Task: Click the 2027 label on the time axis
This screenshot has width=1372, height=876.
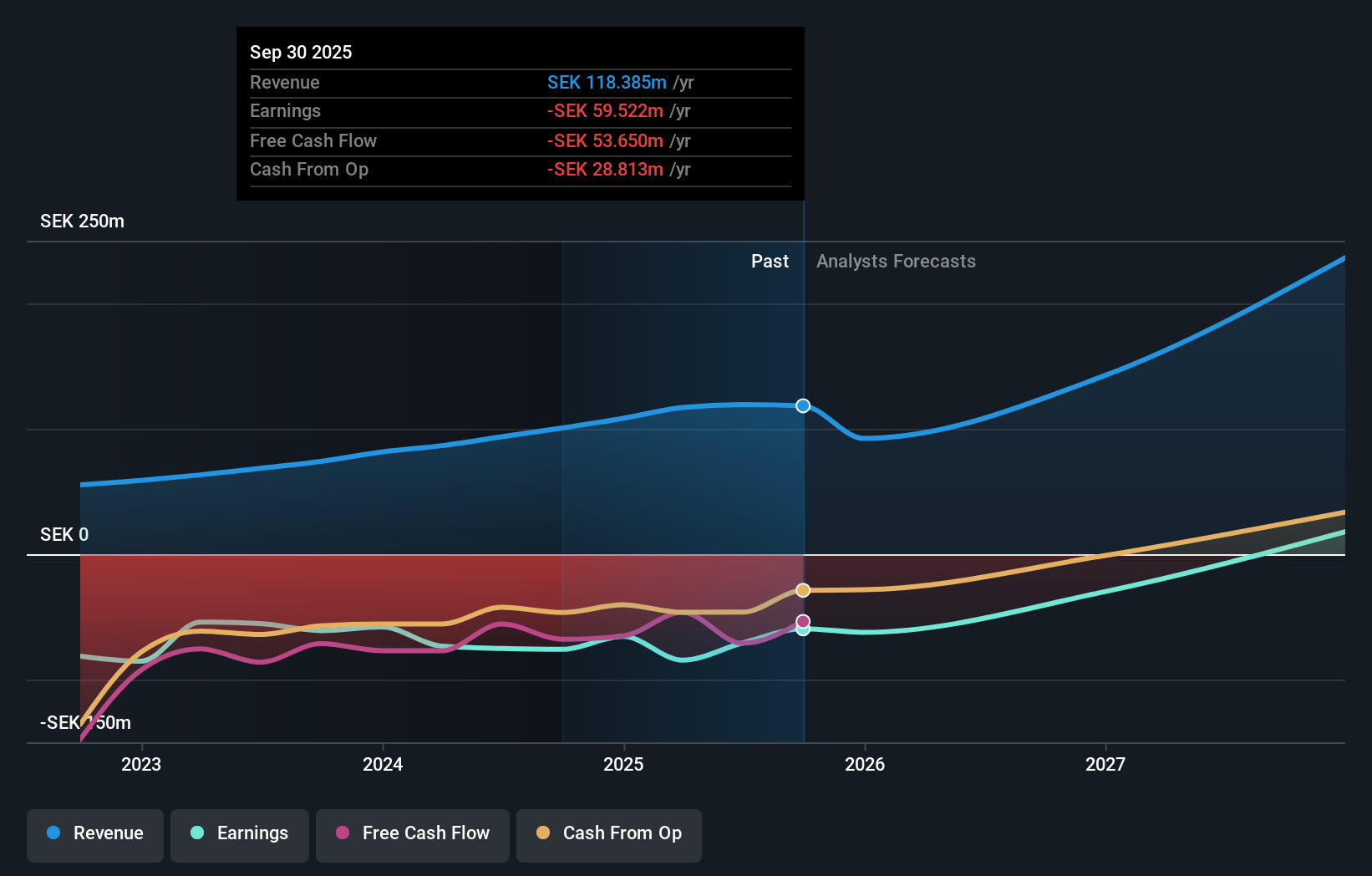Action: coord(1105,764)
